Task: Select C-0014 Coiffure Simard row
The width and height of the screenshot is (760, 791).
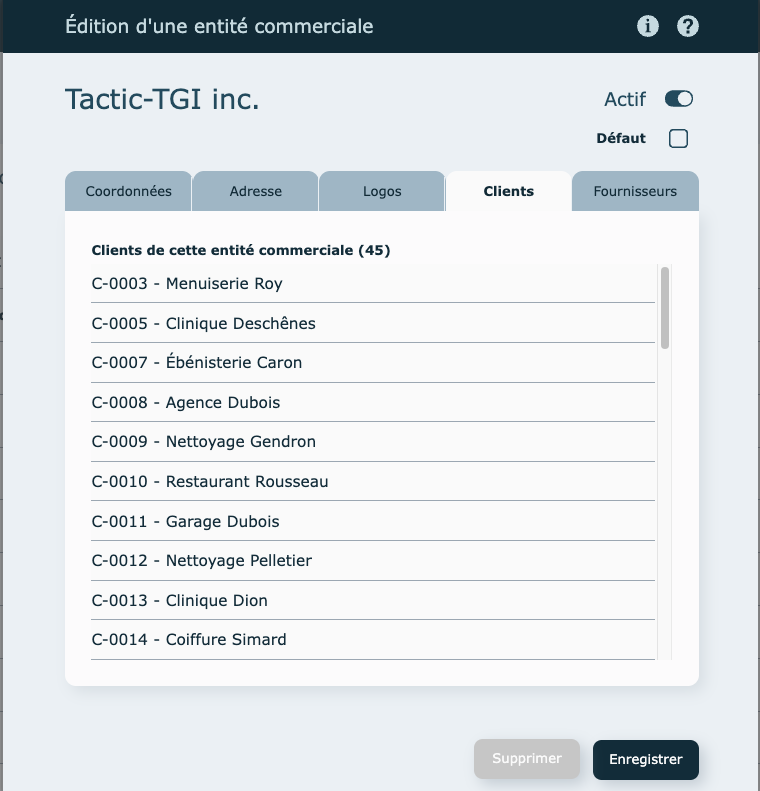Action: click(188, 640)
